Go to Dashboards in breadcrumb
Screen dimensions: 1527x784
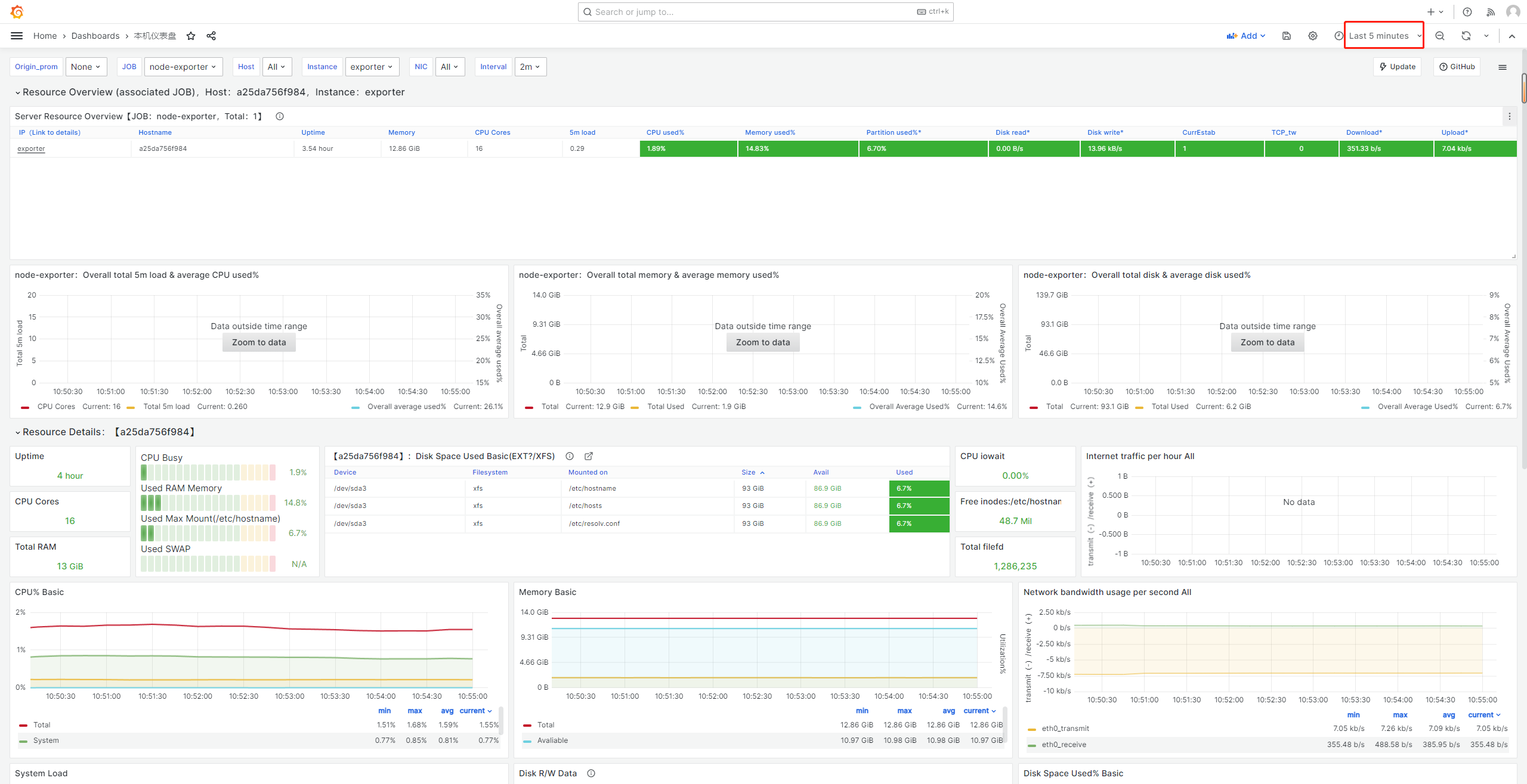(x=95, y=36)
